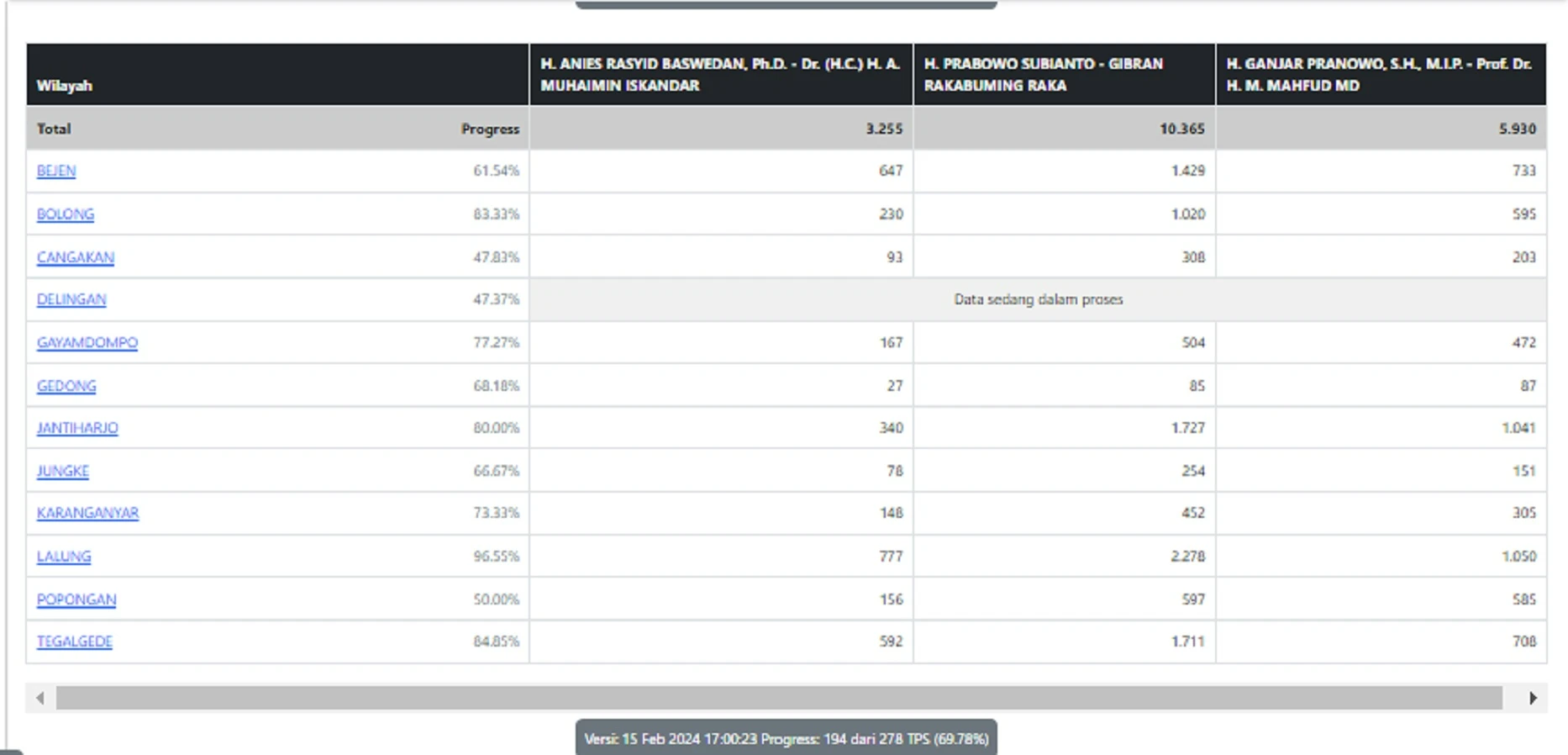1568x755 pixels.
Task: Click POPONGAN Prabowo value 597
Action: pyautogui.click(x=1193, y=599)
